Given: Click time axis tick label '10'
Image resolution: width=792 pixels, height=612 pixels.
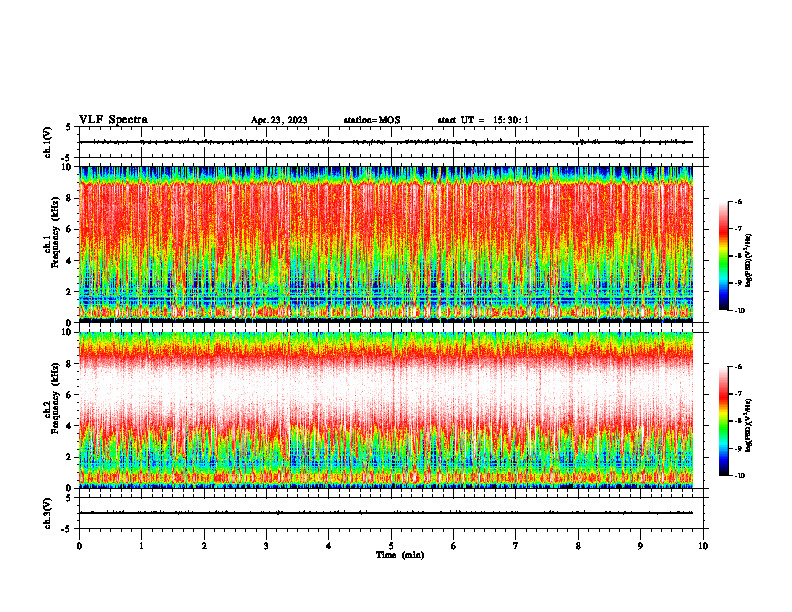Looking at the screenshot, I should (703, 546).
